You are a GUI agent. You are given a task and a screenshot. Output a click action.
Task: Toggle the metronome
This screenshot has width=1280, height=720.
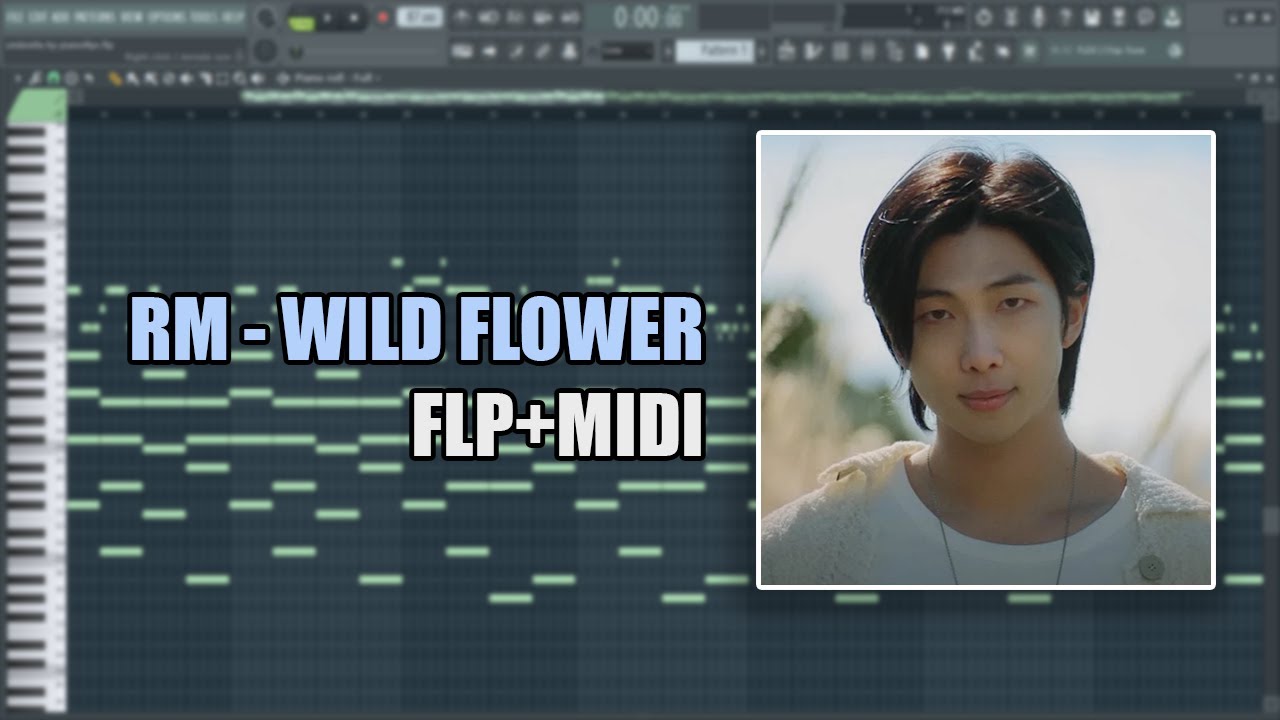pos(461,17)
